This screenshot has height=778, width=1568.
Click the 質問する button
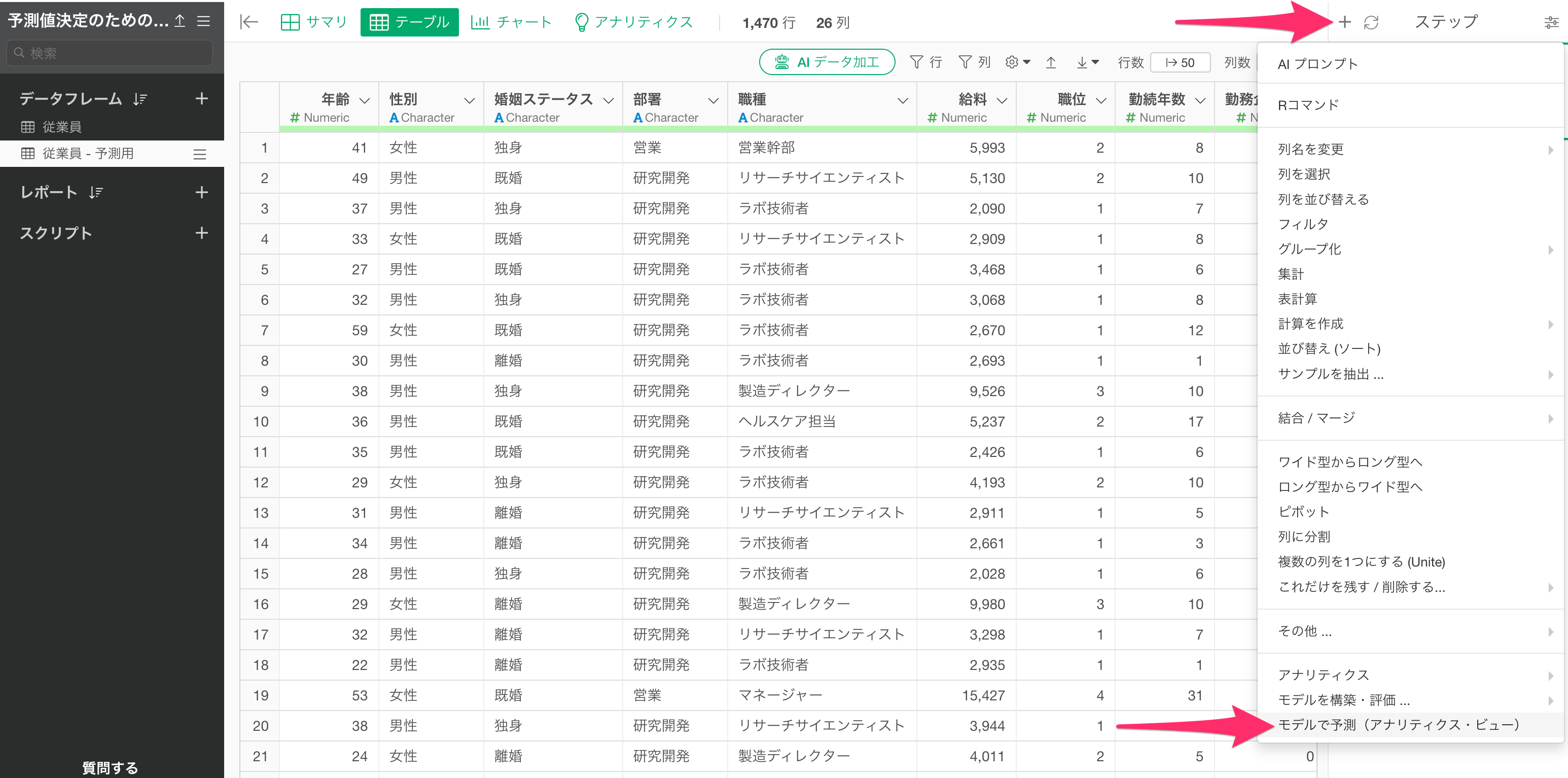[x=110, y=767]
